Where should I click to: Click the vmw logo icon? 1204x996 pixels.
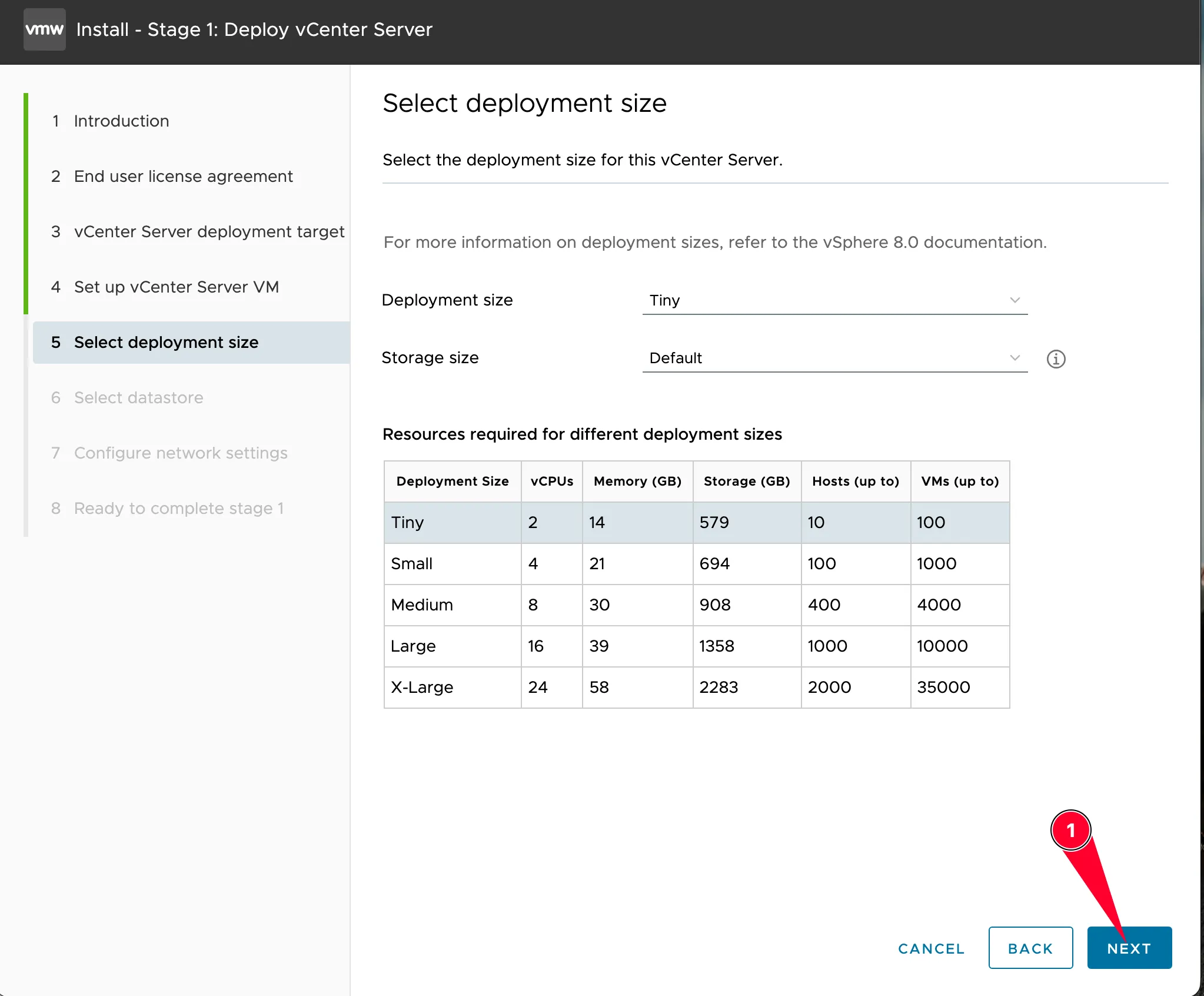(x=45, y=29)
